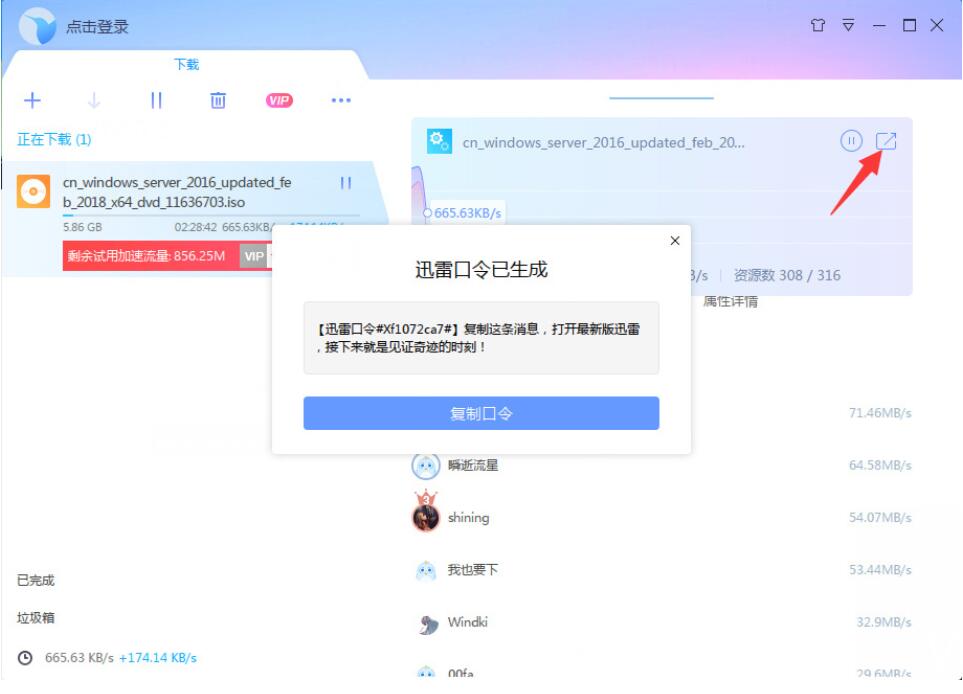Click 点击登录 to sign in

click(97, 27)
